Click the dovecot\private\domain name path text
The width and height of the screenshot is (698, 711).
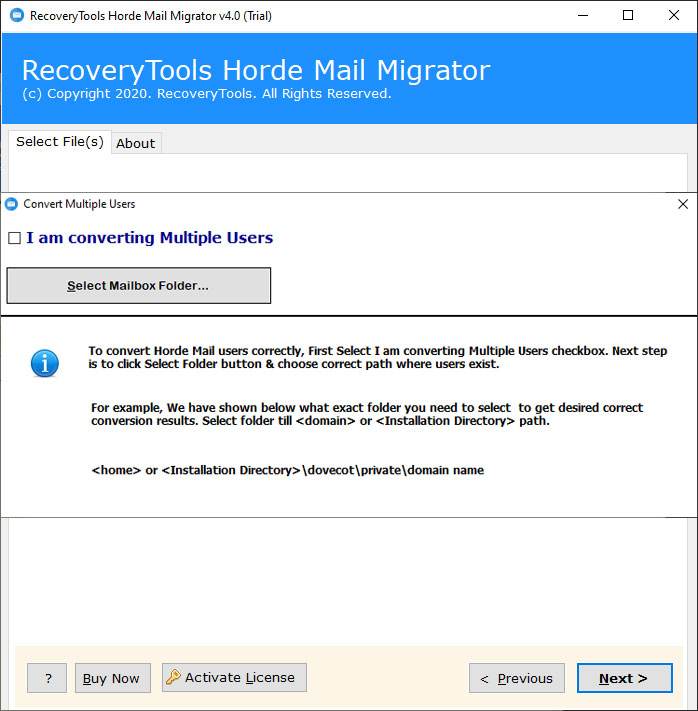tap(288, 470)
